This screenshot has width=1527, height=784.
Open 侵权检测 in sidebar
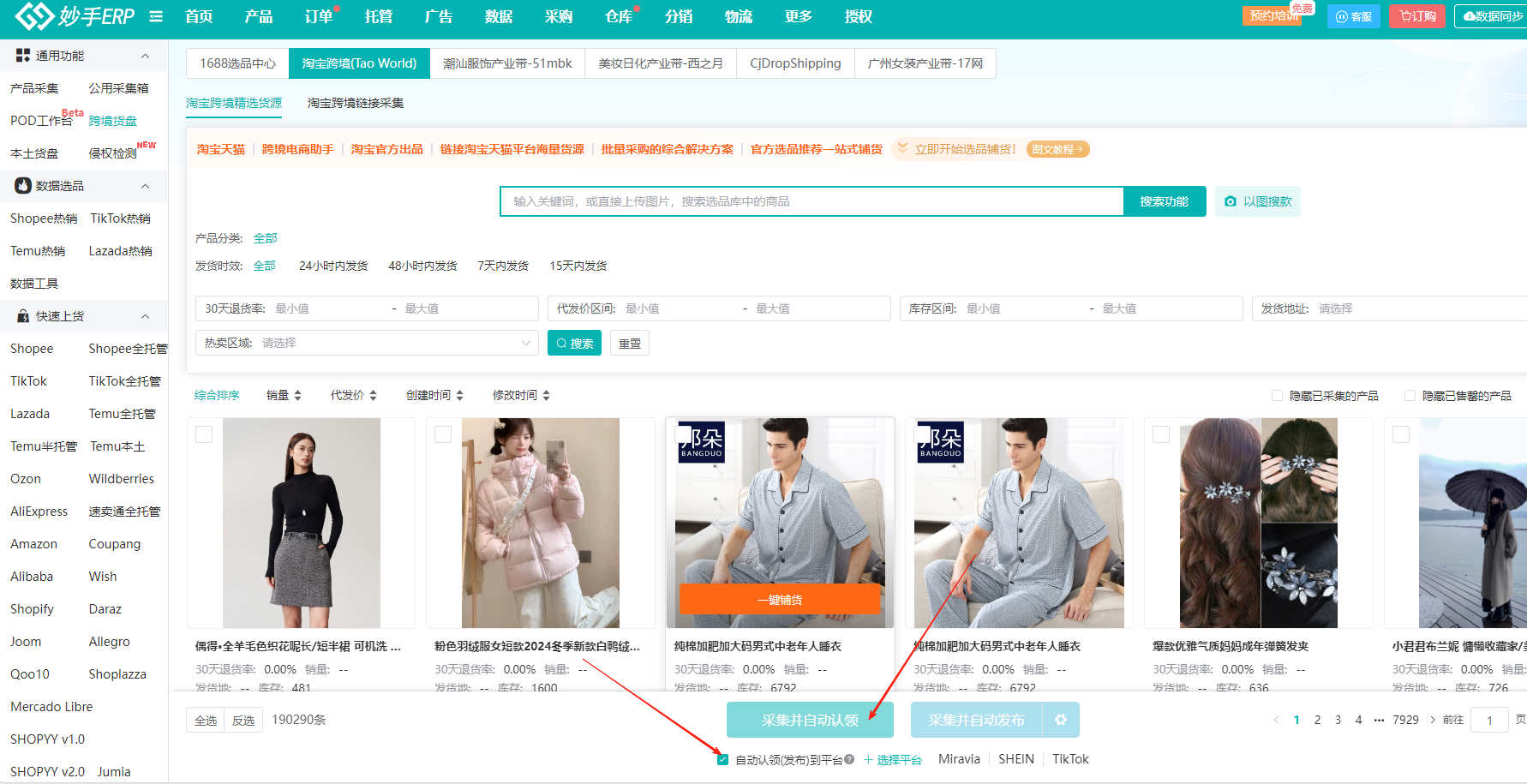(x=112, y=153)
